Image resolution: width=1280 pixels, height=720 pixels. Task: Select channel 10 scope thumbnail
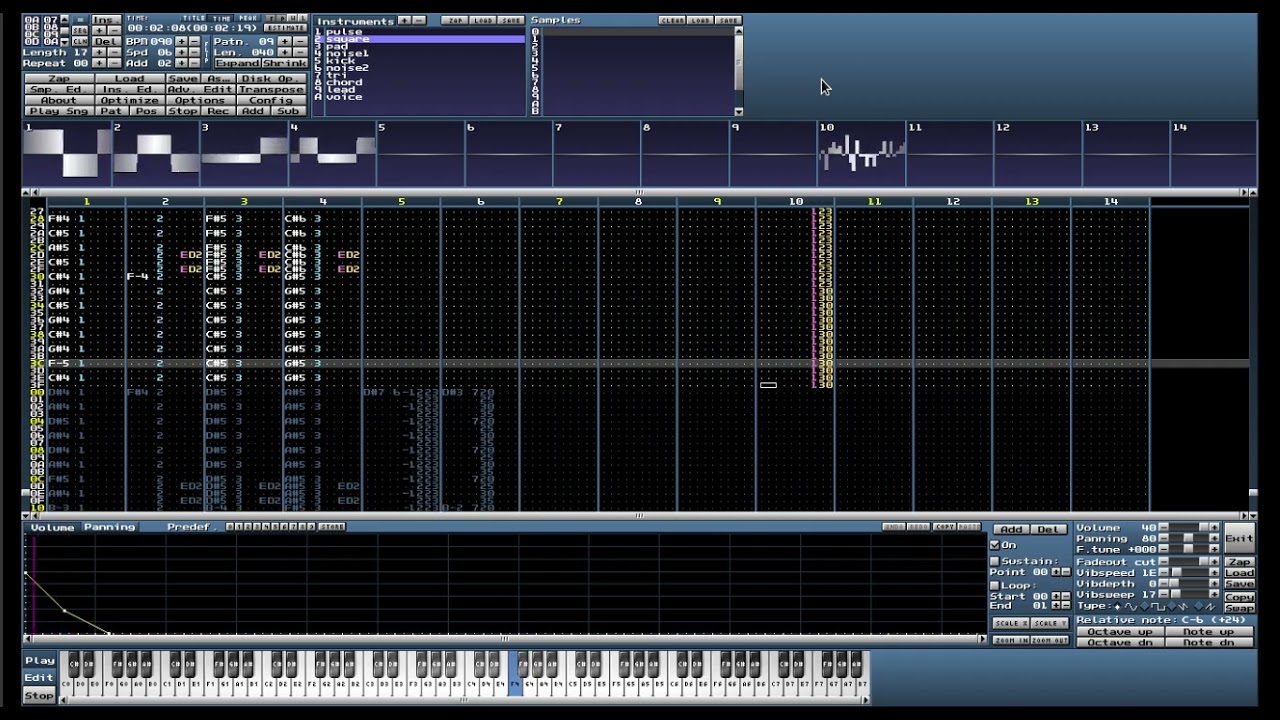863,153
